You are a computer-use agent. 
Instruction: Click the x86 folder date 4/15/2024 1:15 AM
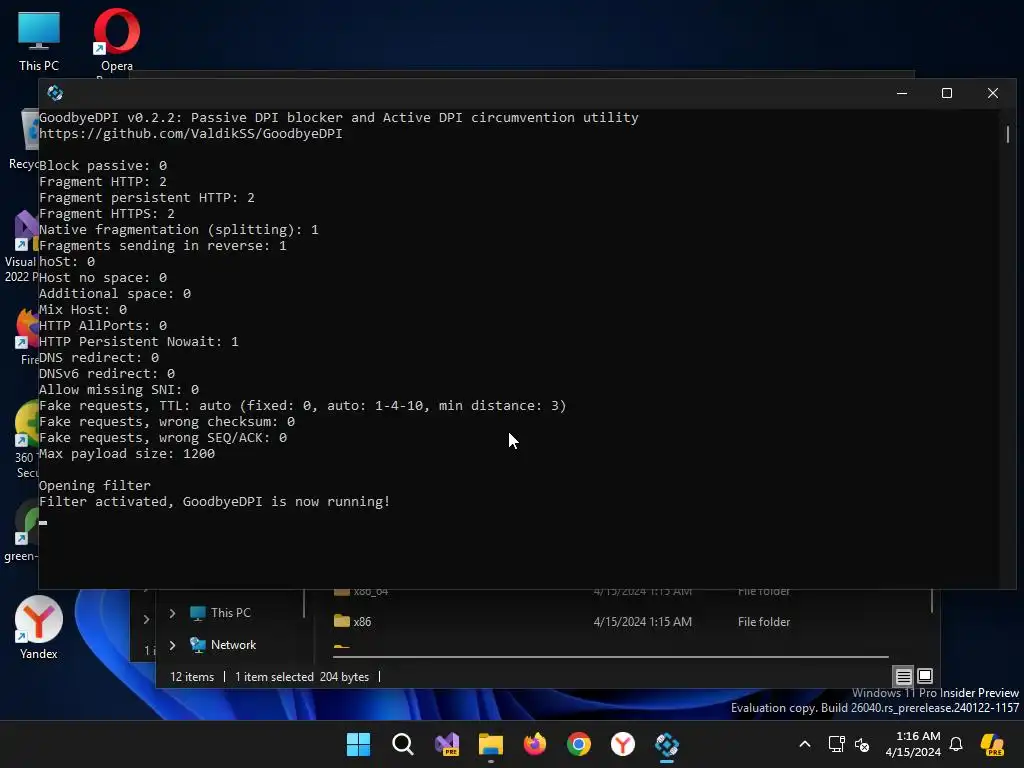click(x=643, y=622)
